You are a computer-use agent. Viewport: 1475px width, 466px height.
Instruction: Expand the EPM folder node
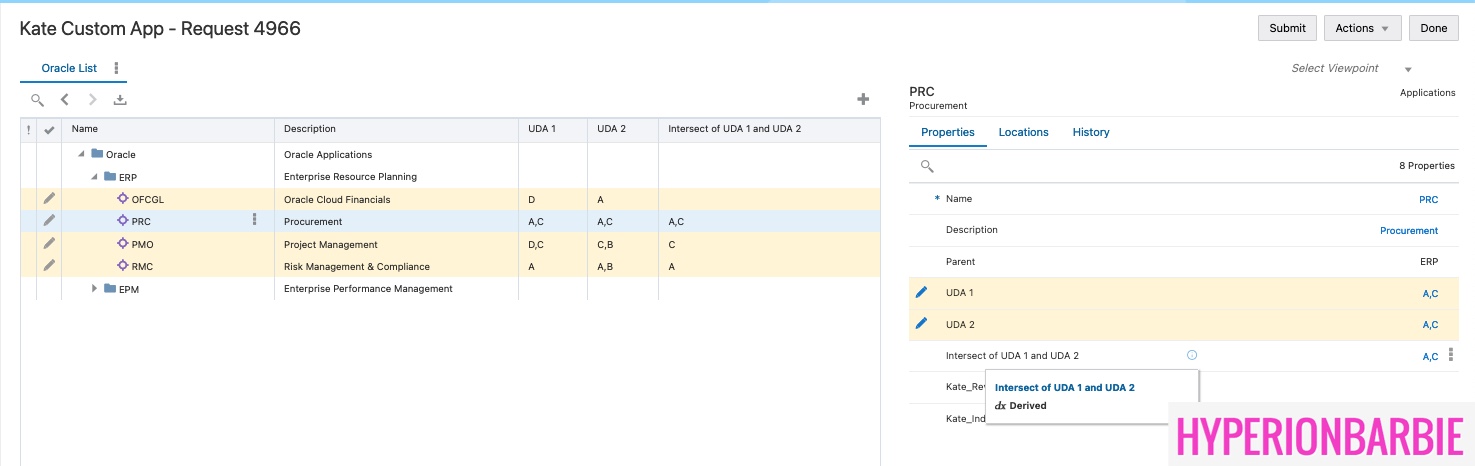[x=95, y=289]
